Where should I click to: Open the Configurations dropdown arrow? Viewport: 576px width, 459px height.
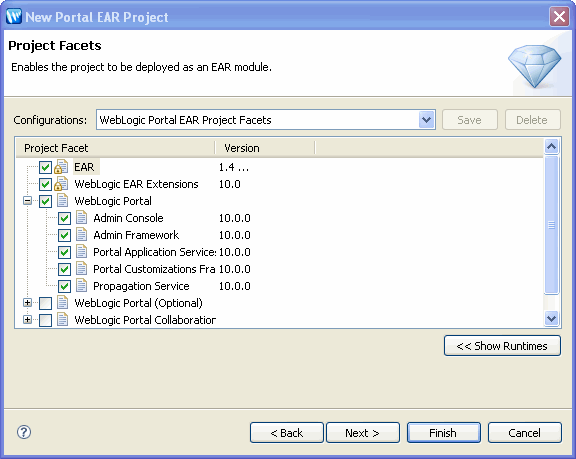point(426,120)
